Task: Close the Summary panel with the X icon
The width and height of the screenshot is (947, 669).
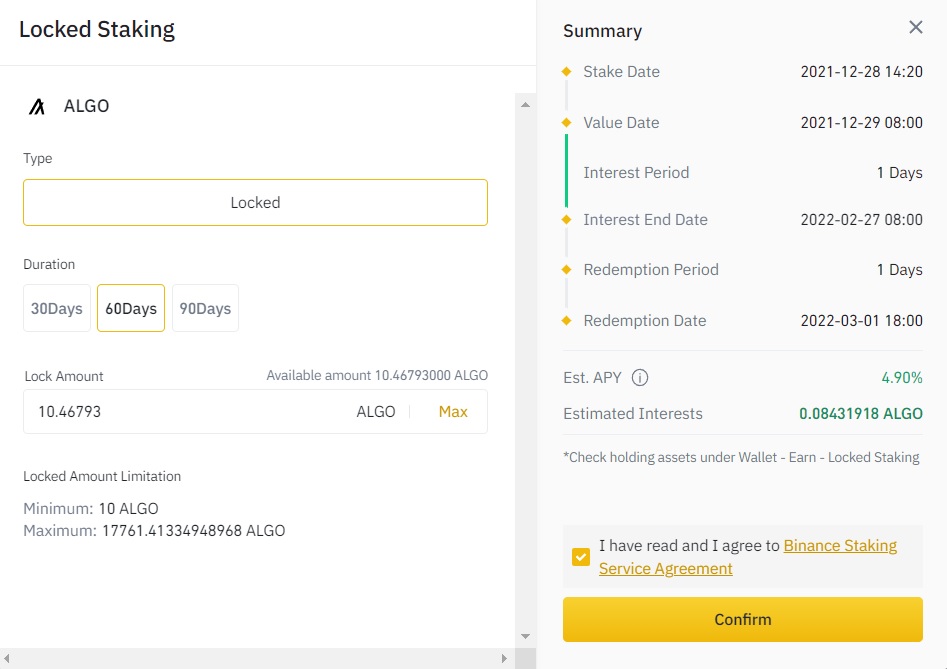Action: [x=916, y=27]
